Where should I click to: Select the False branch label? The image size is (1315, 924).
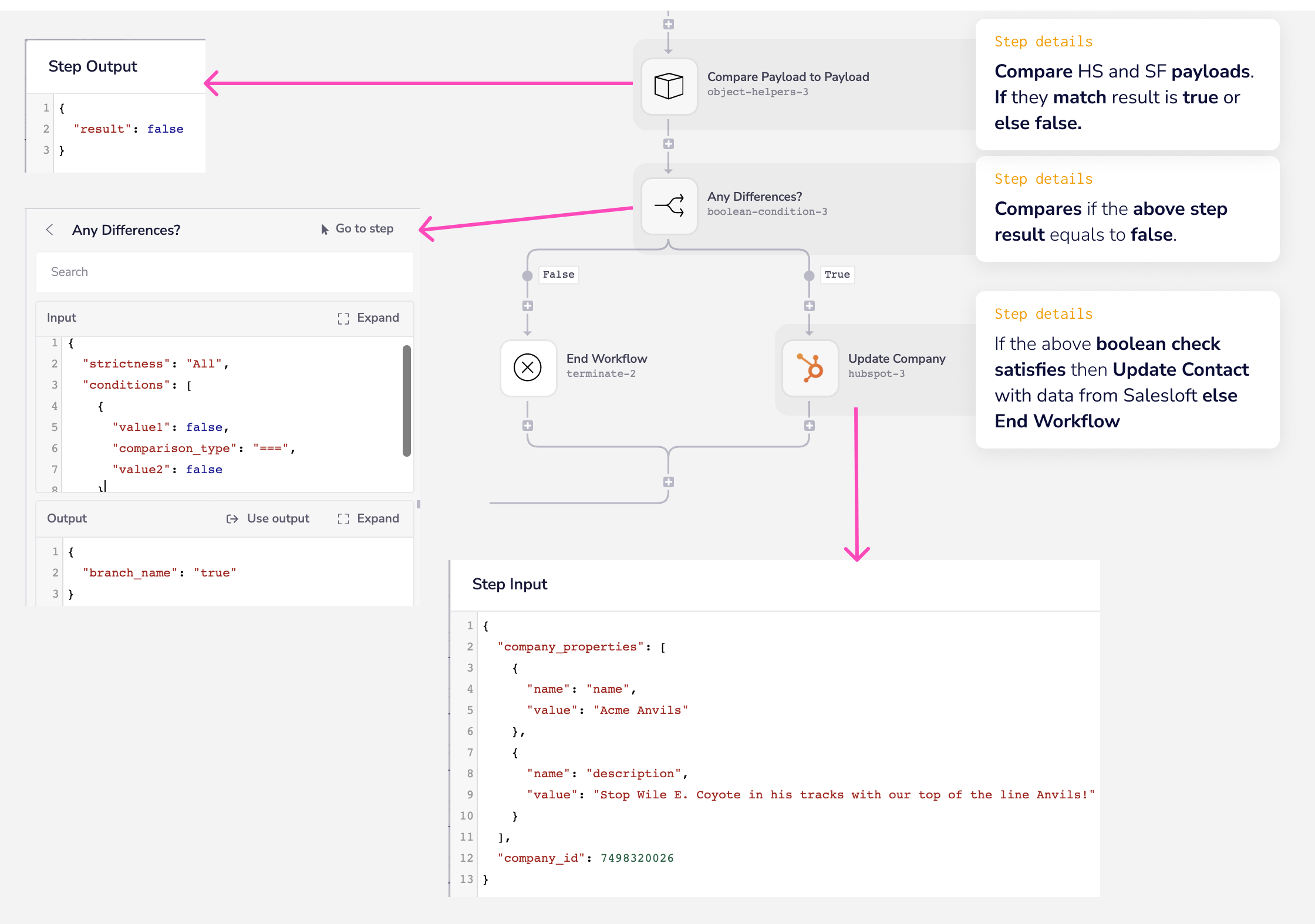click(558, 274)
